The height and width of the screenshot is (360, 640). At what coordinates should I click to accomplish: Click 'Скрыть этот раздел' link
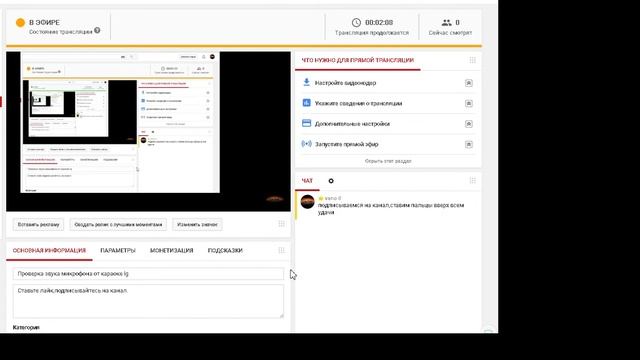tap(388, 161)
